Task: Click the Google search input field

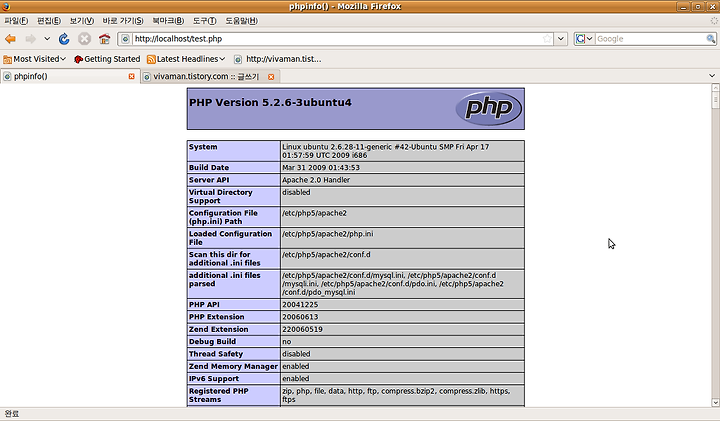Action: click(x=650, y=39)
